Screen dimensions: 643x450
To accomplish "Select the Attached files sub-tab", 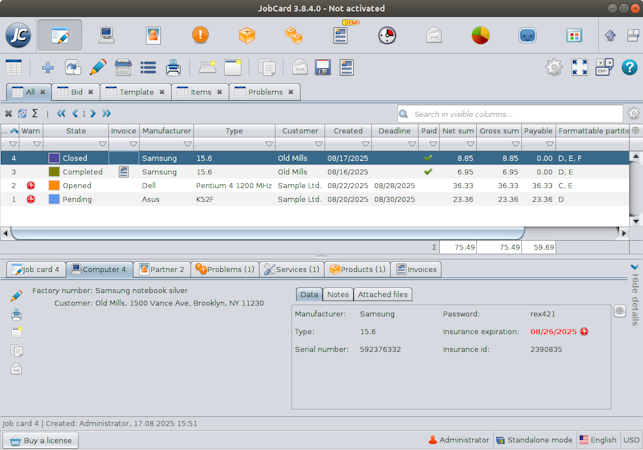I will click(x=383, y=294).
